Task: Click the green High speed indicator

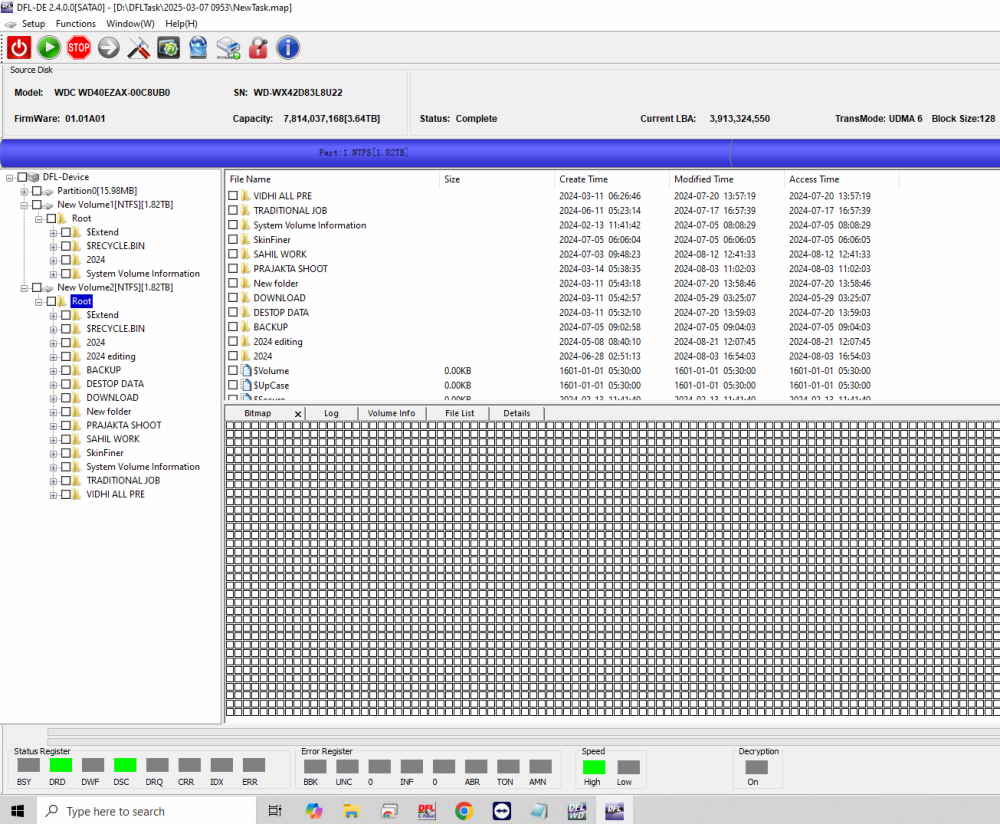Action: coord(594,767)
